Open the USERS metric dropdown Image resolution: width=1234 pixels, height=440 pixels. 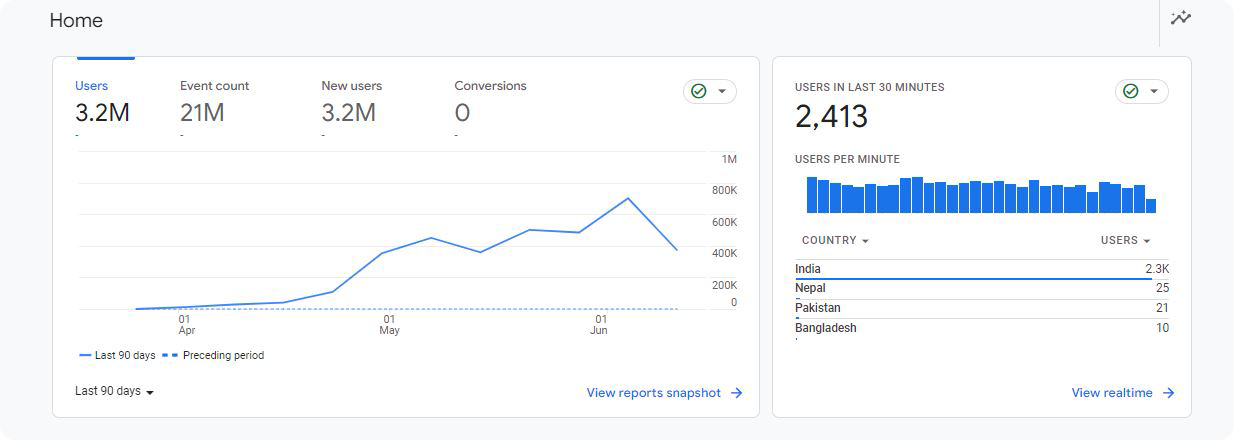[x=1125, y=240]
